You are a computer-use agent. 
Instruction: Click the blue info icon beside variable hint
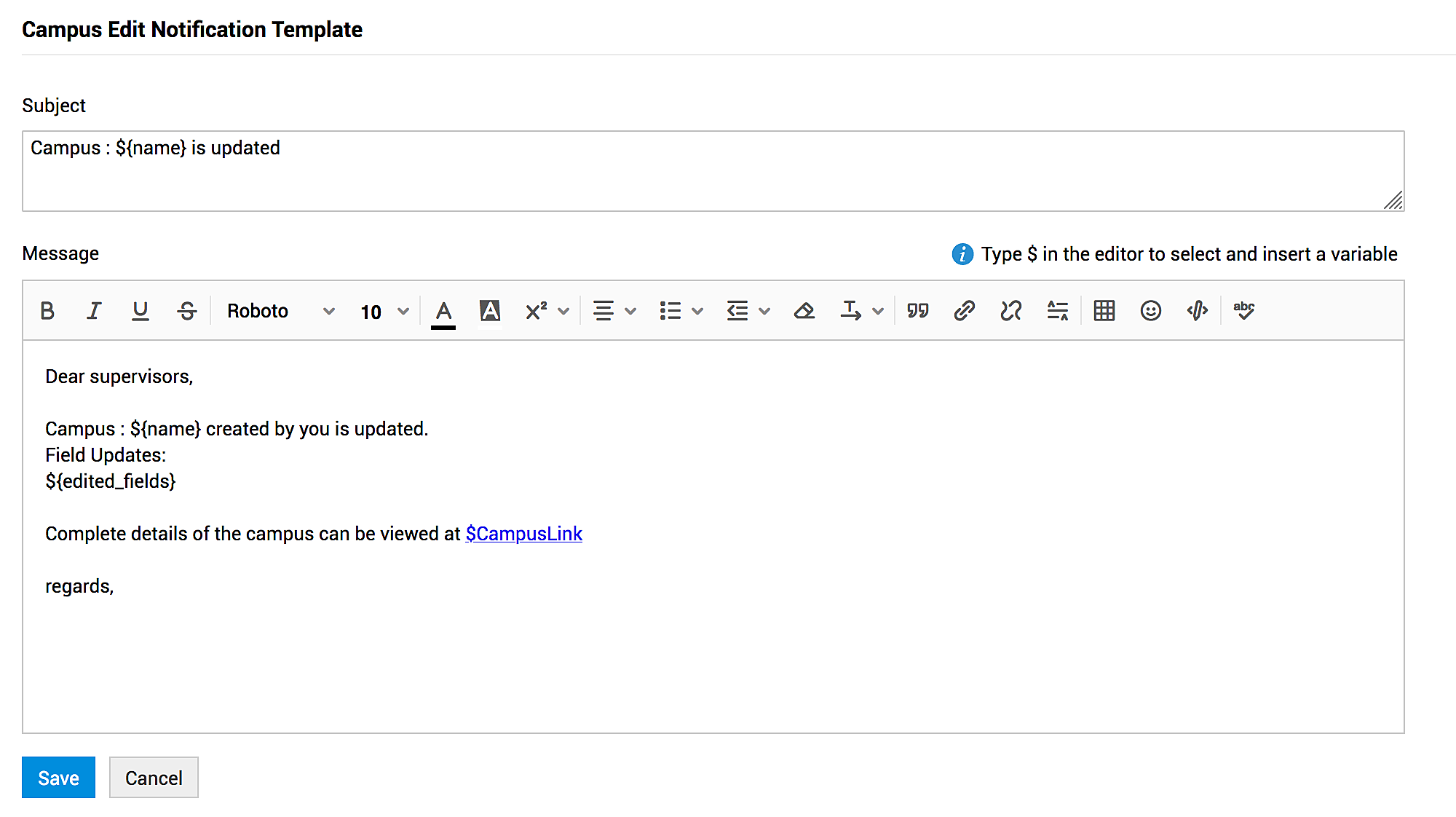pos(962,254)
